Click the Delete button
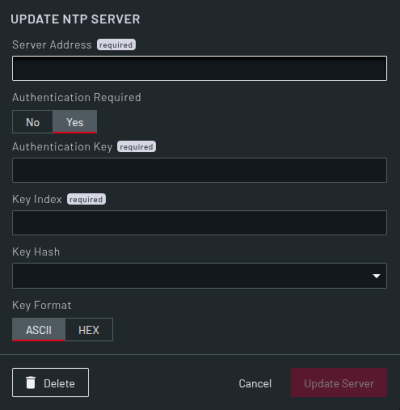The image size is (400, 410). click(50, 383)
